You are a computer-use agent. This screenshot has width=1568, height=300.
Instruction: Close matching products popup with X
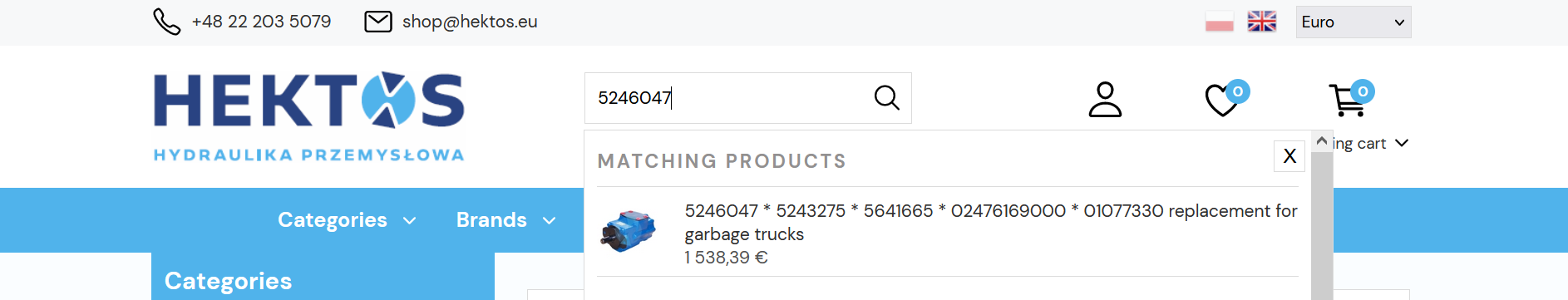(1289, 155)
